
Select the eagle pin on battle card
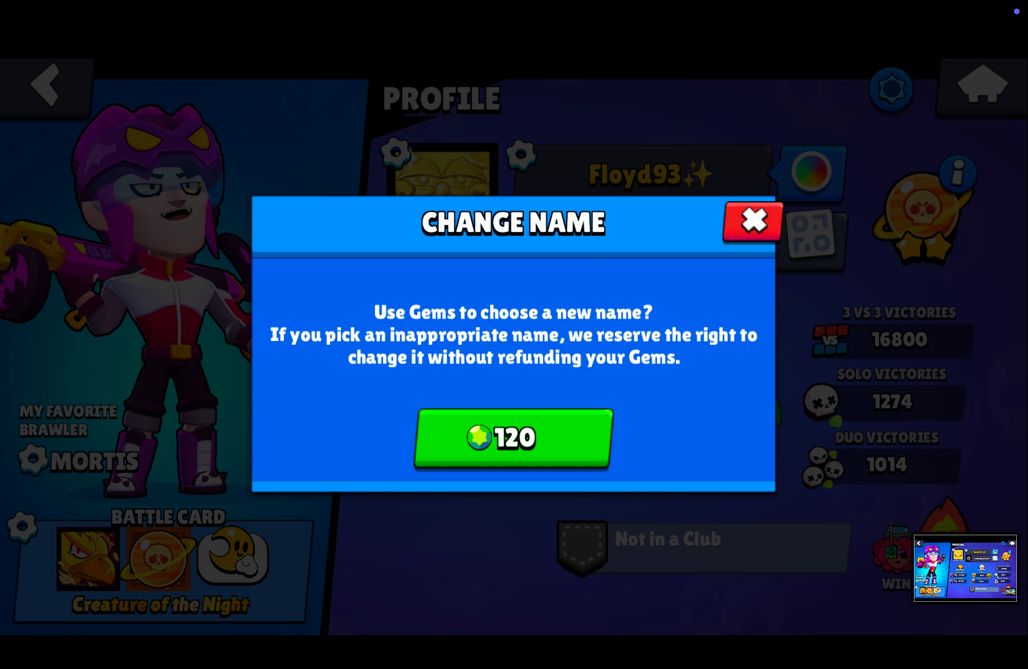pyautogui.click(x=88, y=558)
